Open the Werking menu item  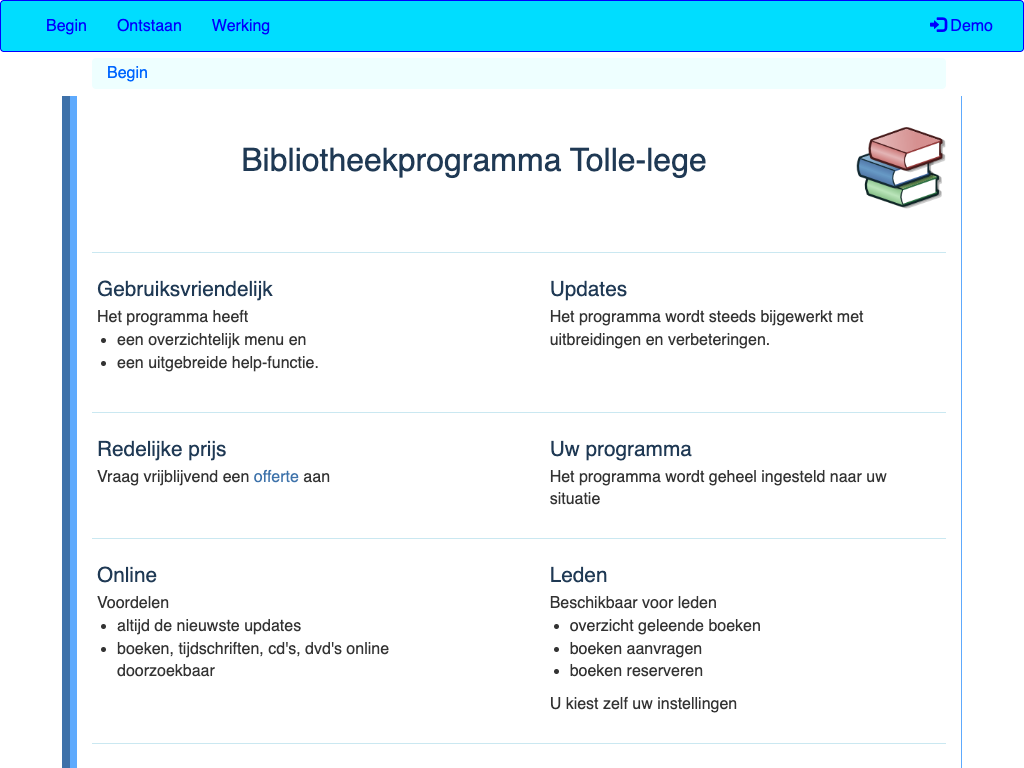(x=240, y=26)
